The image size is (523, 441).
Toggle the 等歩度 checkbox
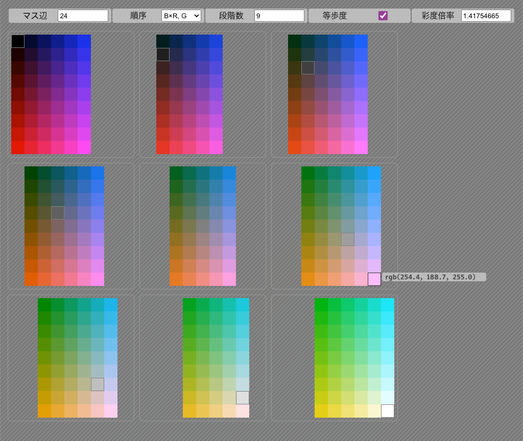pos(383,16)
